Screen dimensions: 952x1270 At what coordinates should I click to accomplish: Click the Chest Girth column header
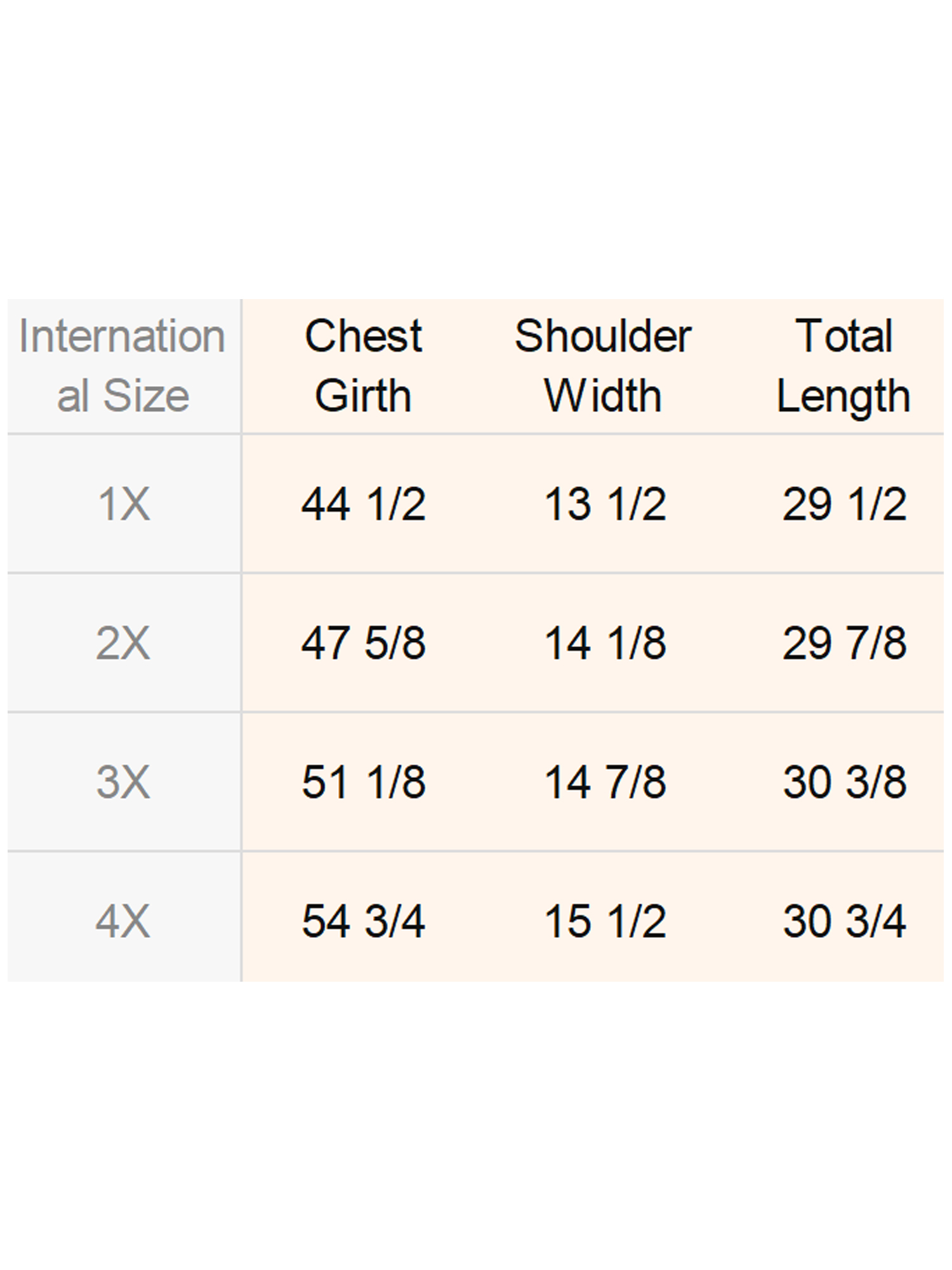click(x=363, y=365)
